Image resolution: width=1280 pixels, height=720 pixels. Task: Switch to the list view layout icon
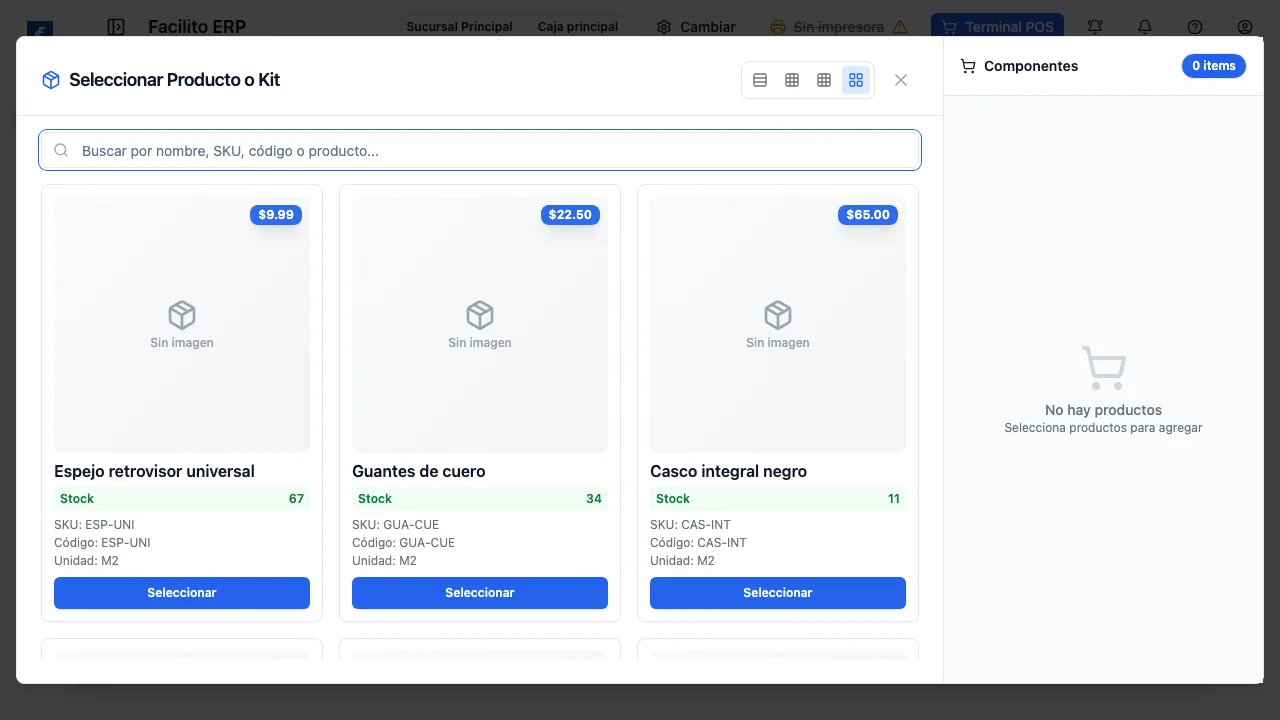(760, 80)
